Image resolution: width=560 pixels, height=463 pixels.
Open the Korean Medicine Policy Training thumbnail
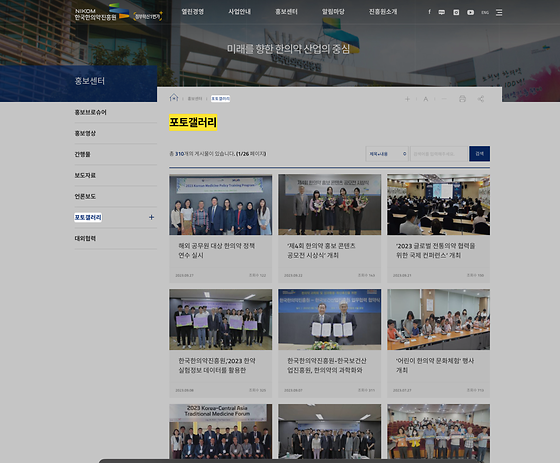[x=220, y=205]
